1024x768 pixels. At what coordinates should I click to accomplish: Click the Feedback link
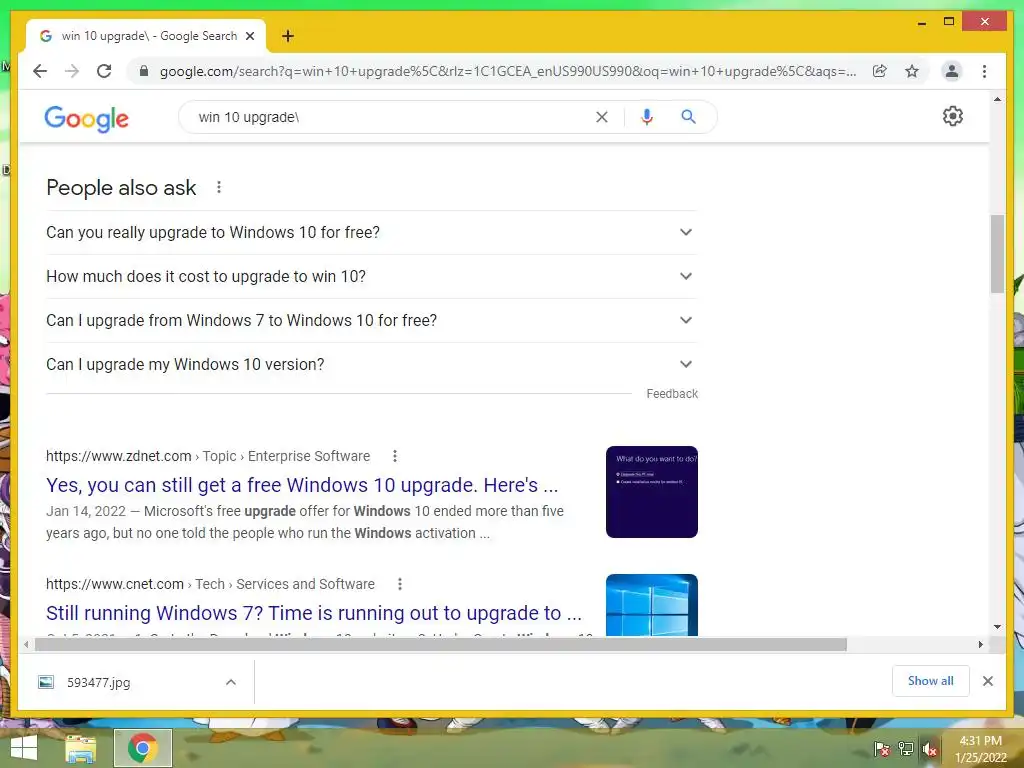click(x=672, y=394)
